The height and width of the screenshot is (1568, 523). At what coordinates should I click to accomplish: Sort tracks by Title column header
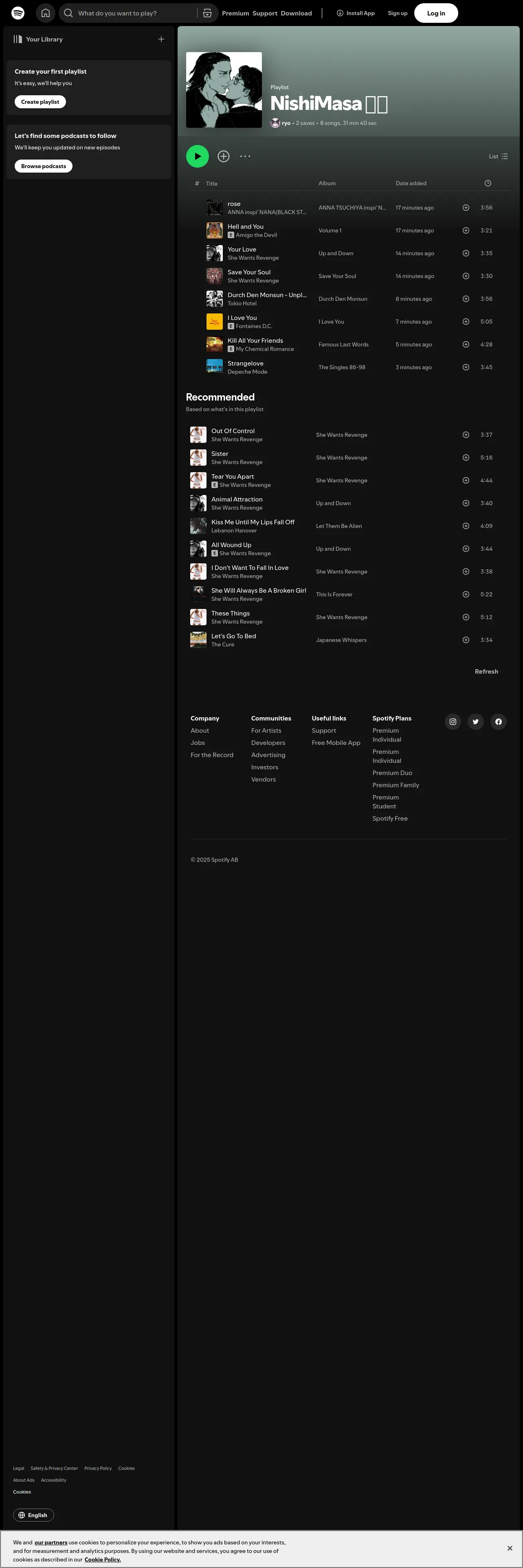211,183
